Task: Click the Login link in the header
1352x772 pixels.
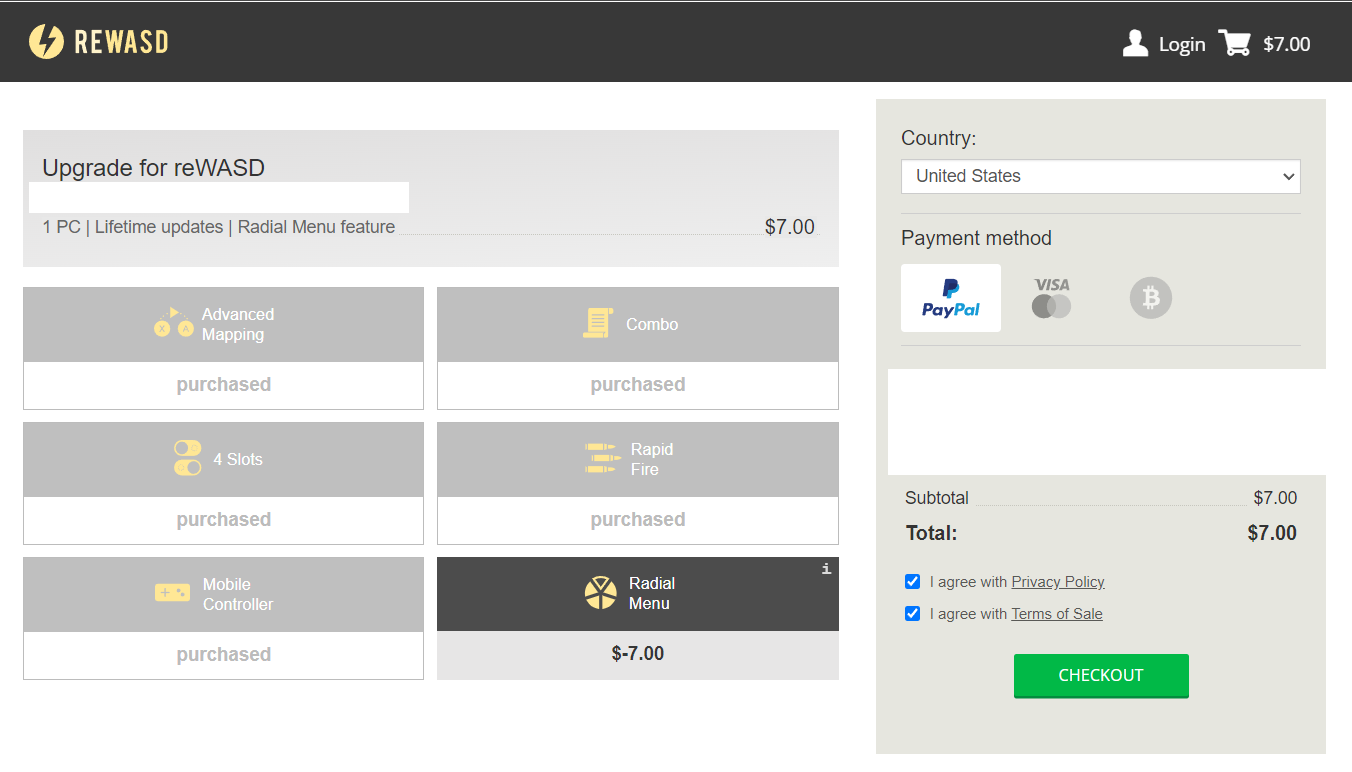Action: click(1182, 44)
